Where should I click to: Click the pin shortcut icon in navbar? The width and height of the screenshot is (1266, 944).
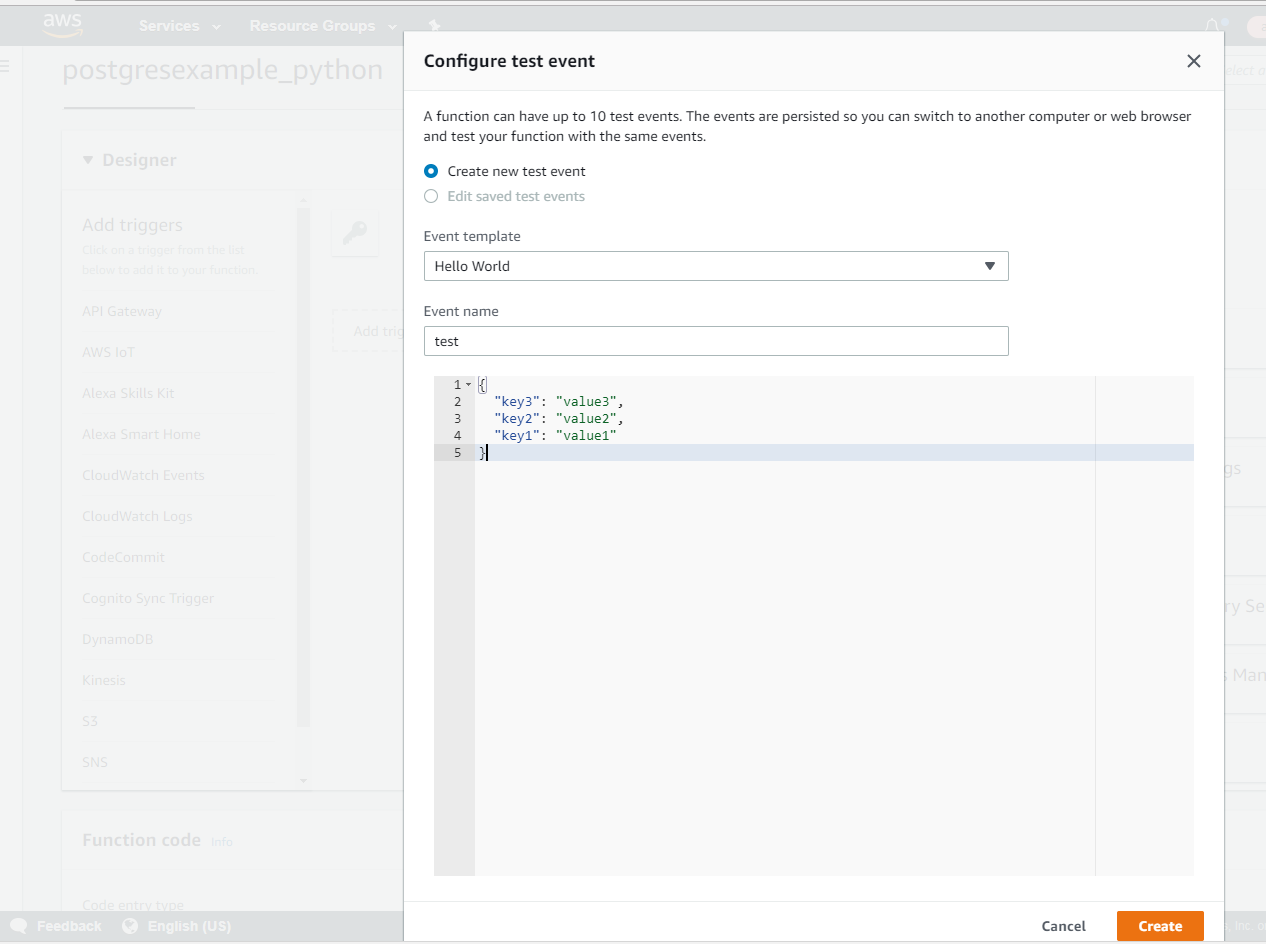pos(433,26)
